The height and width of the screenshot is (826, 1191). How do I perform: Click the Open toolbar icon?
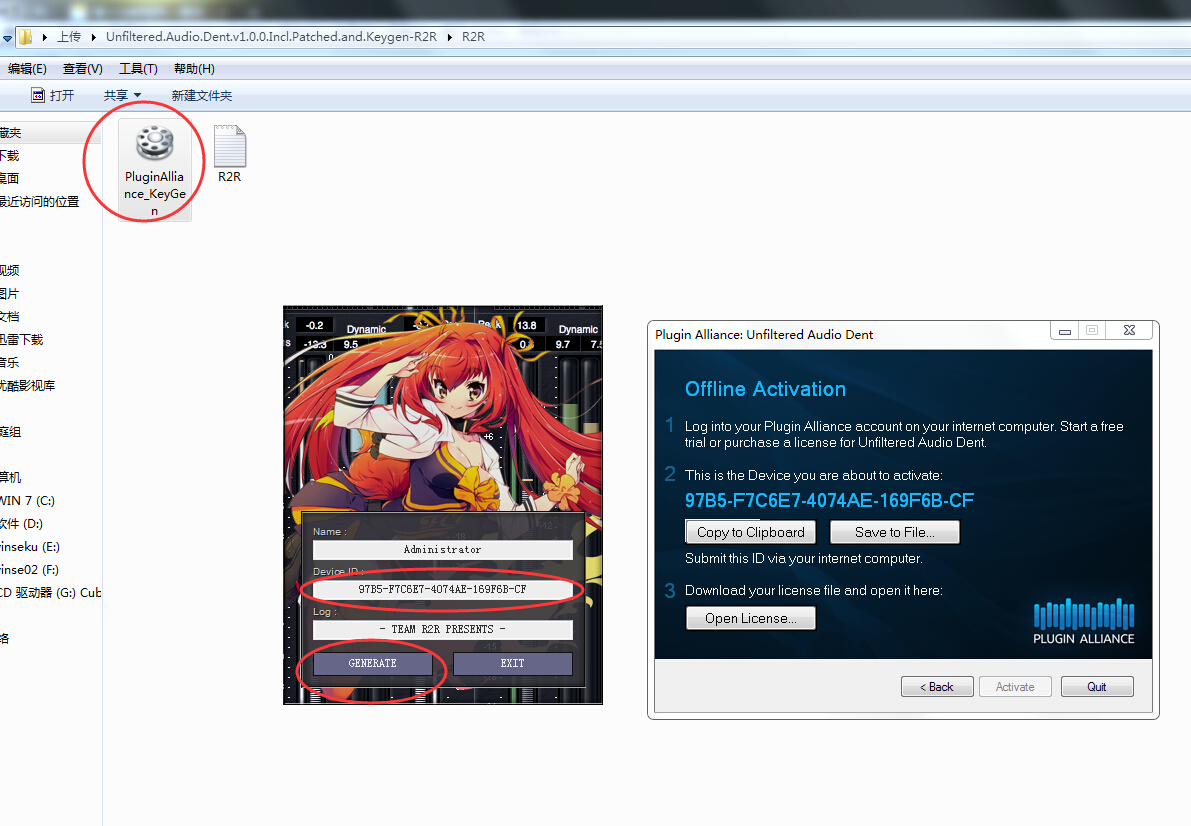click(37, 95)
